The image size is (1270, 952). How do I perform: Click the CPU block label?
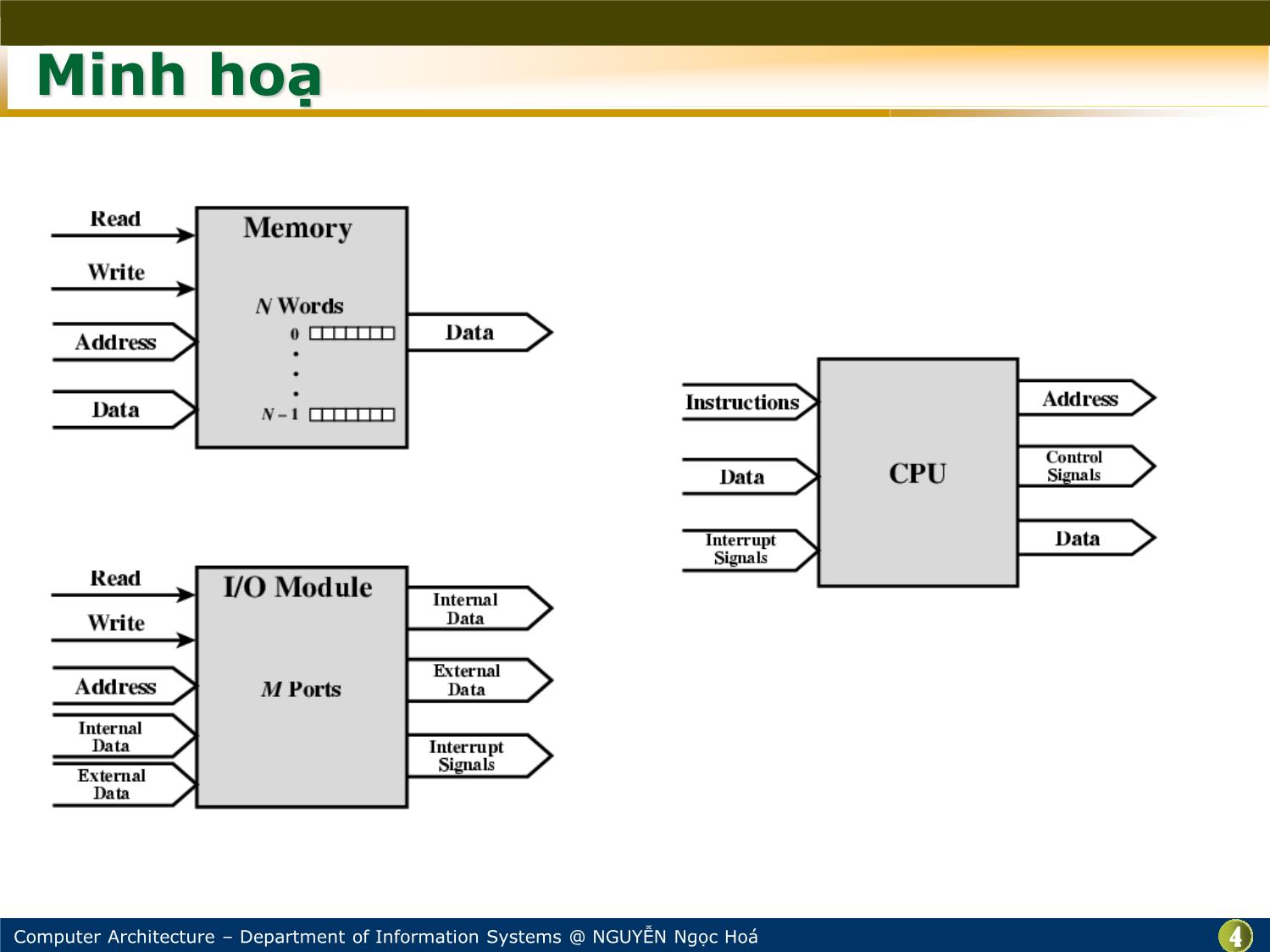(x=918, y=473)
